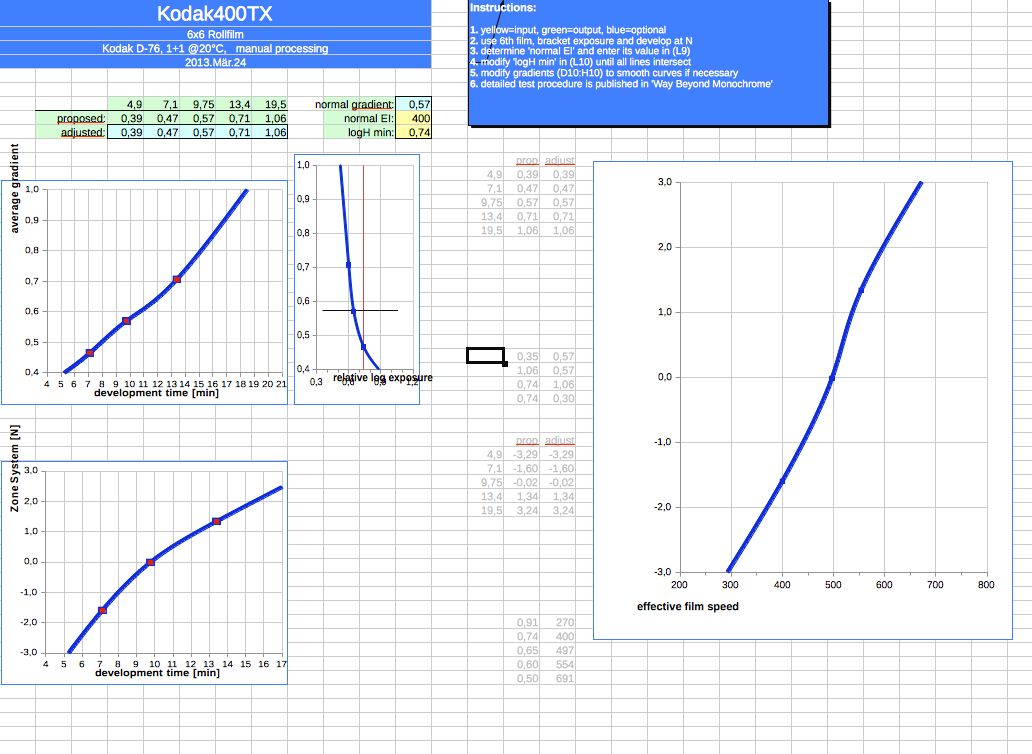Select 1,06 in the green proposed row
This screenshot has width=1032, height=754.
point(270,118)
